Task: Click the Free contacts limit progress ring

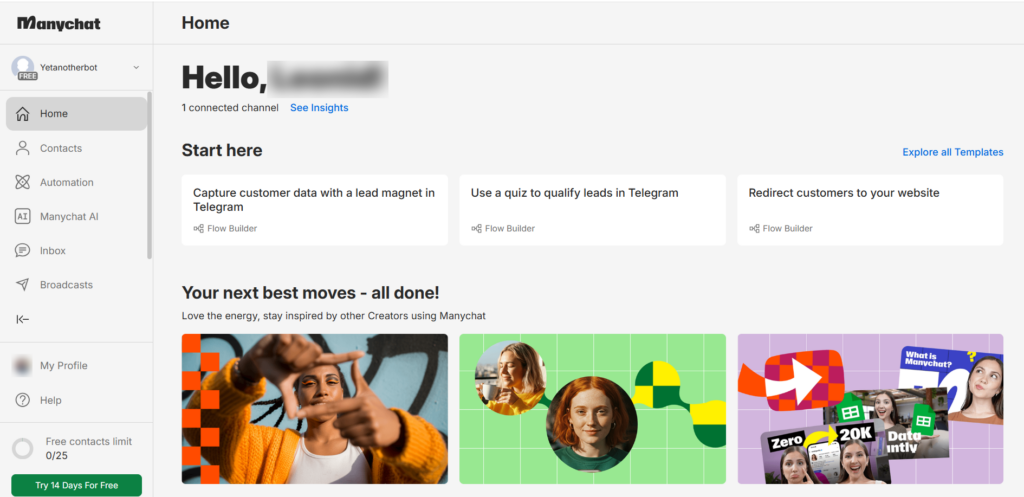Action: [23, 449]
